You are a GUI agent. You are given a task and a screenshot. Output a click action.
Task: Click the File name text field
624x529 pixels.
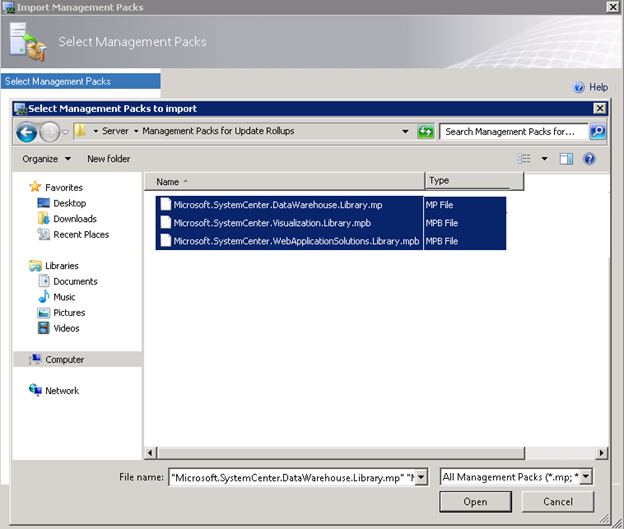[292, 477]
